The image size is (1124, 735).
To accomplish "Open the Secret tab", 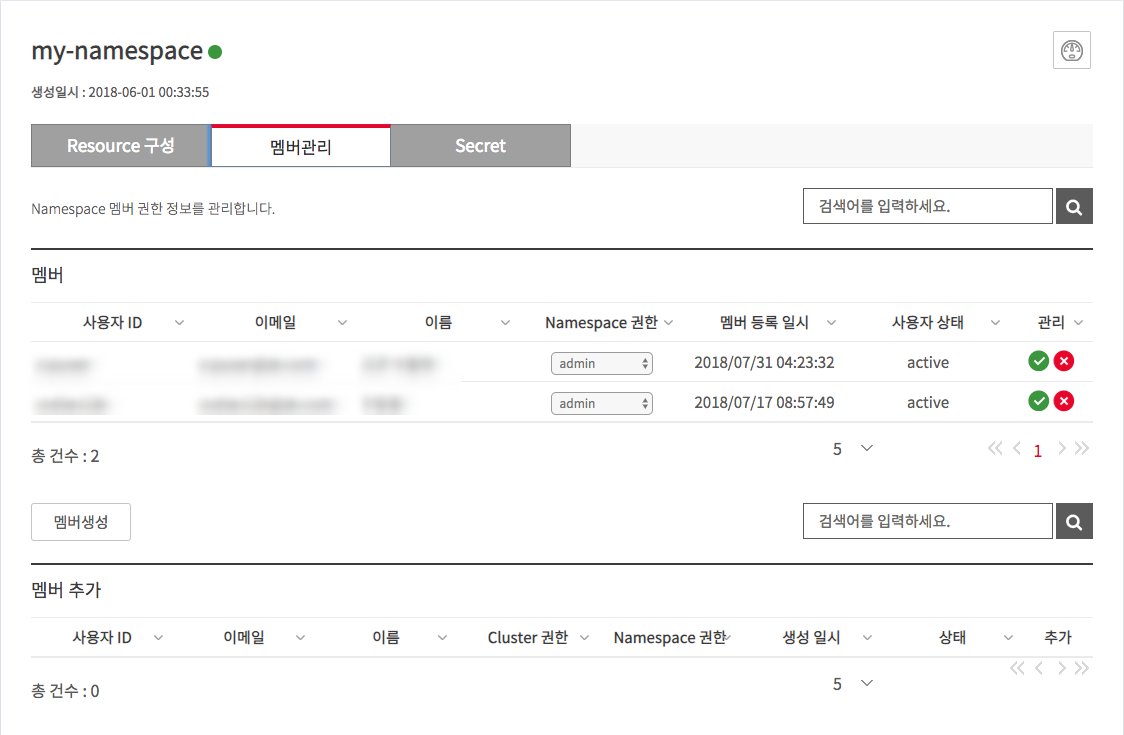I will (x=481, y=146).
